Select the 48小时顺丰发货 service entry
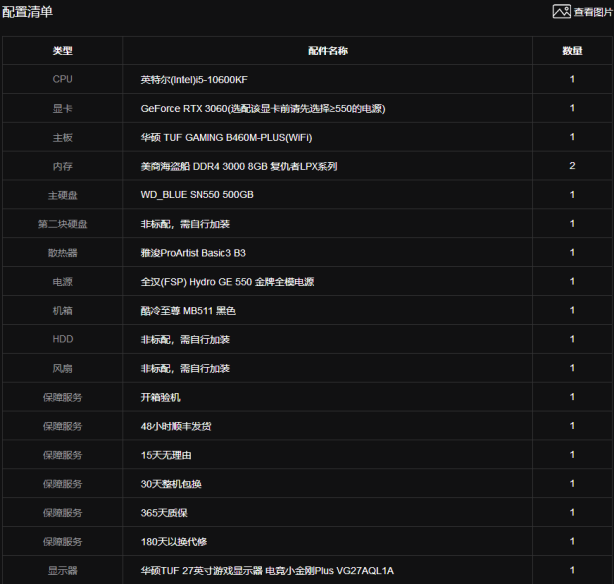Viewport: 615px width, 584px height. tap(176, 426)
